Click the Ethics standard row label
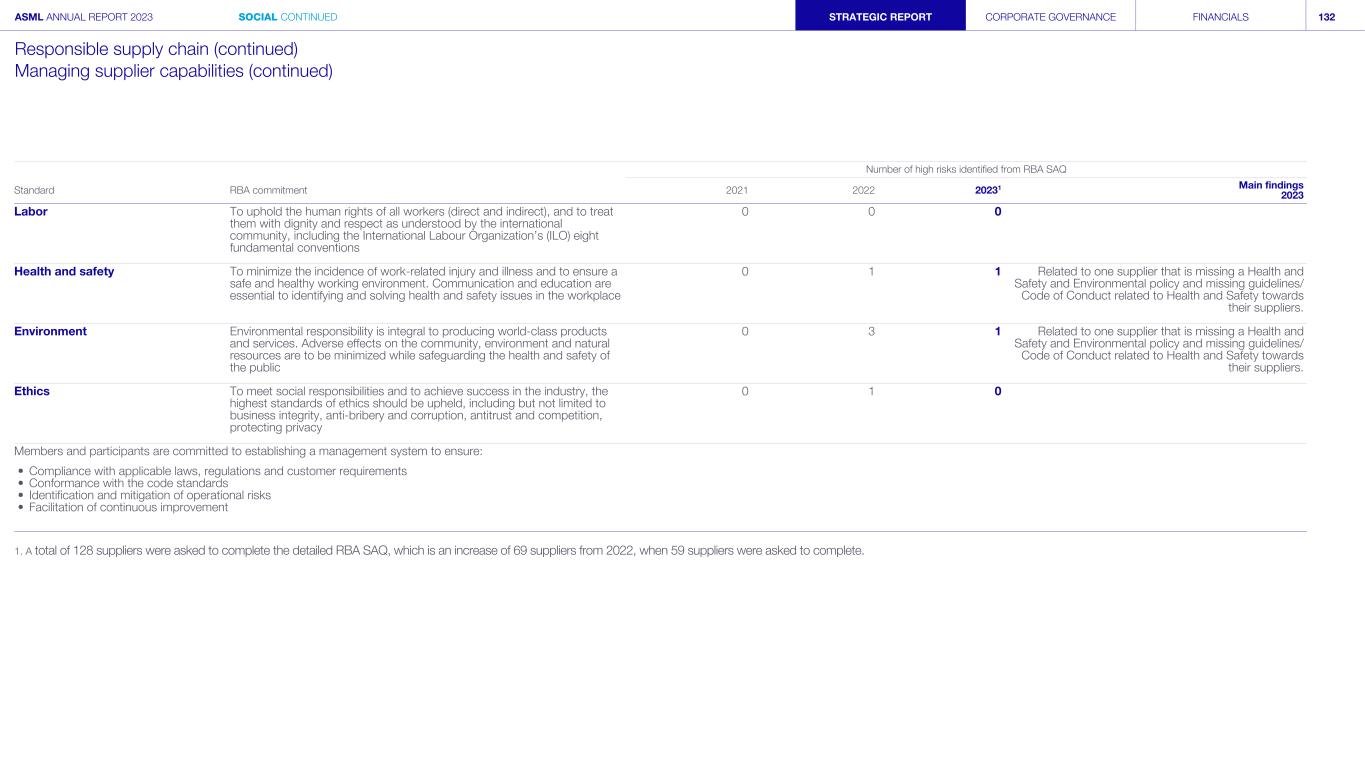The height and width of the screenshot is (769, 1365). (x=32, y=392)
